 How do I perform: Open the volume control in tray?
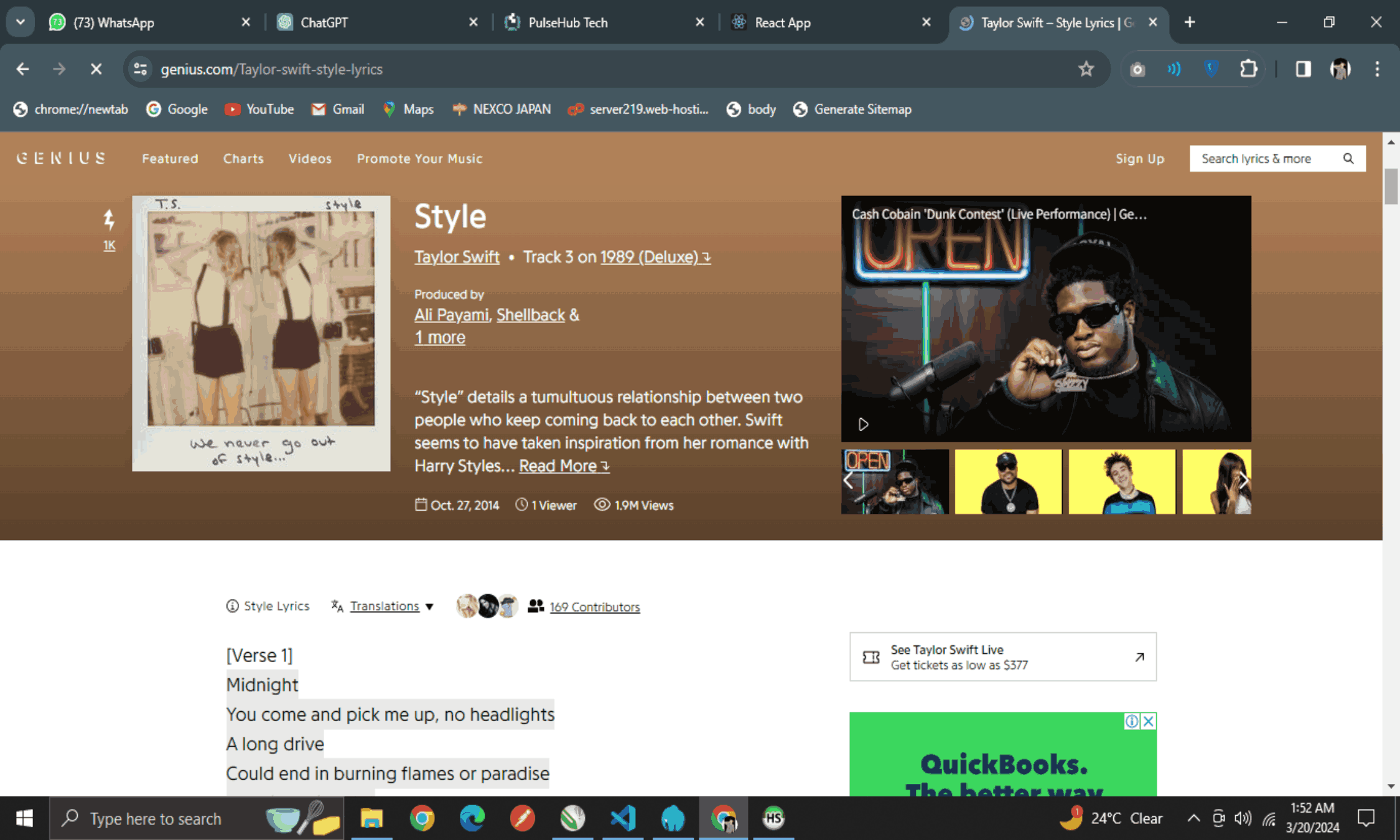pos(1243,818)
